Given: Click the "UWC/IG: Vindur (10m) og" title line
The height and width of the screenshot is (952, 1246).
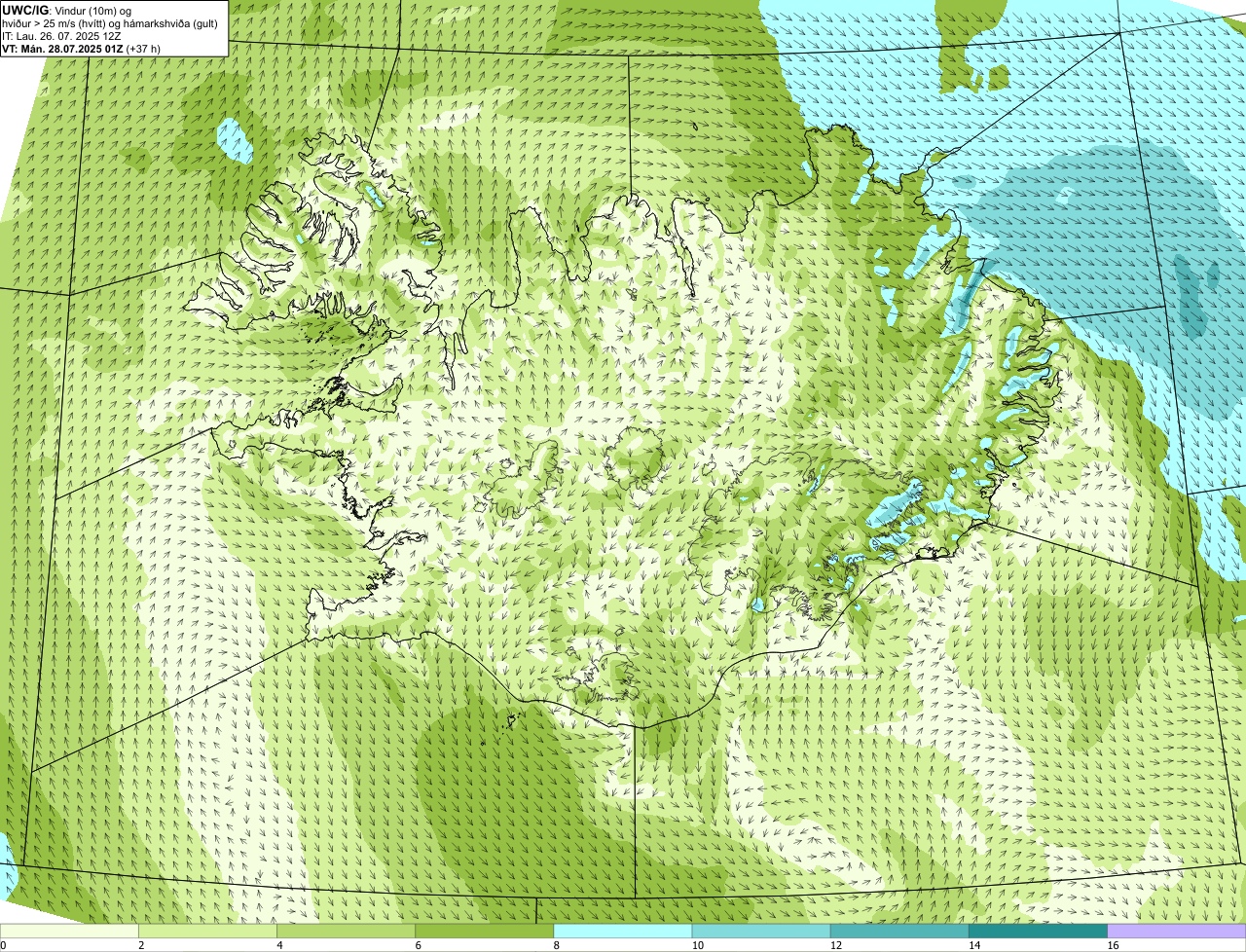Looking at the screenshot, I should (x=66, y=11).
